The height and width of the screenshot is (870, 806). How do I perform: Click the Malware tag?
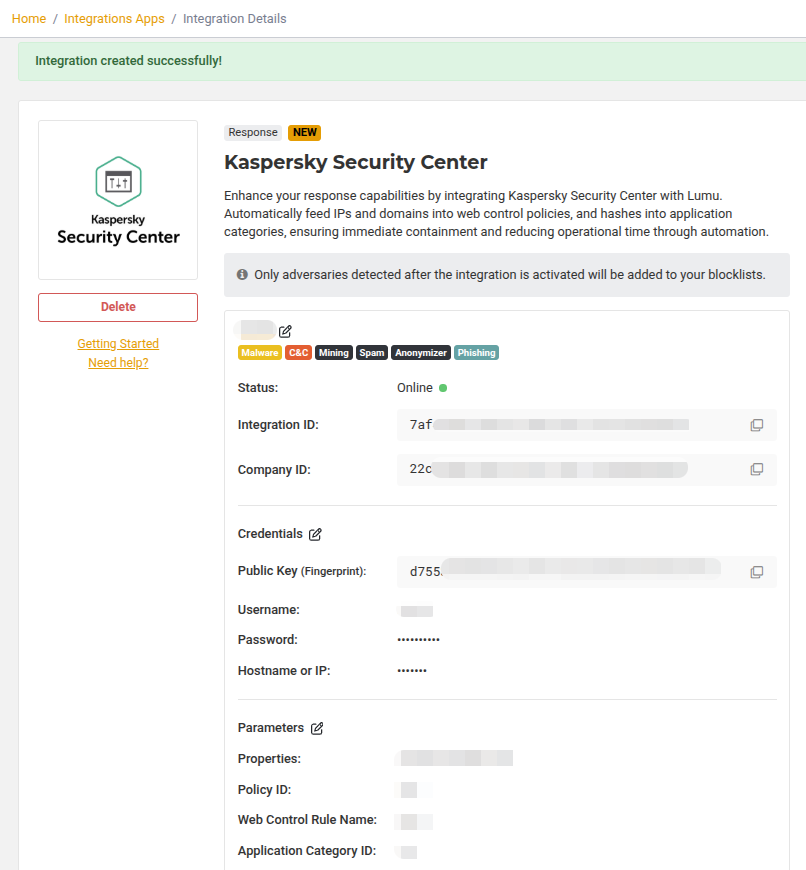click(x=260, y=353)
